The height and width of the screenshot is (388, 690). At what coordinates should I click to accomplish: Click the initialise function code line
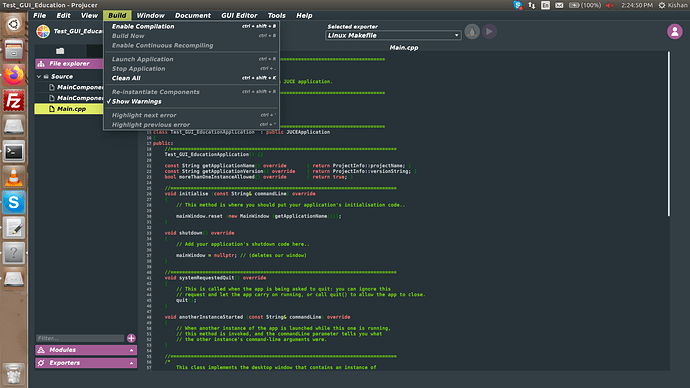tap(240, 194)
